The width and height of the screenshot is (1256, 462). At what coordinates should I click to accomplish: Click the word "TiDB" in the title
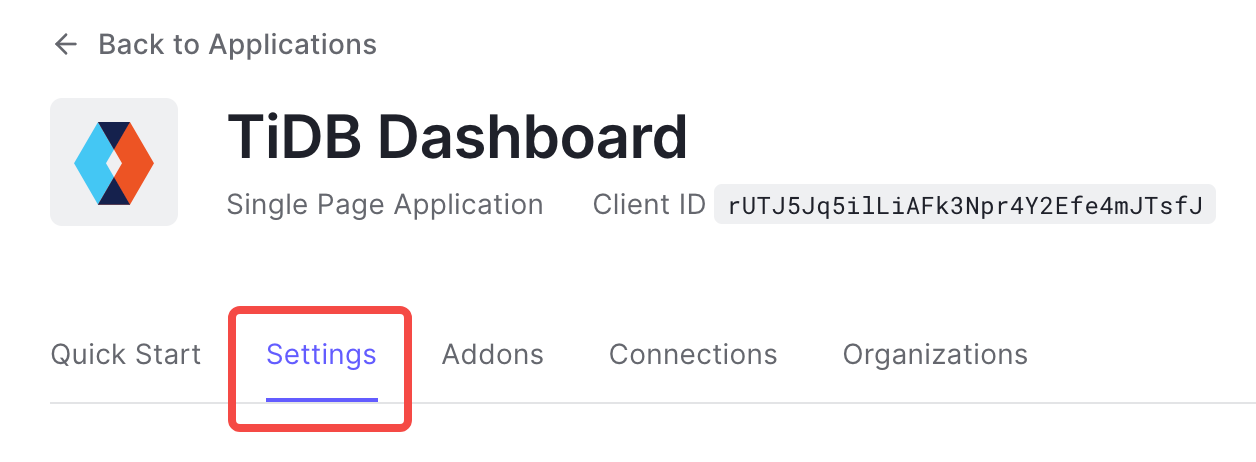[x=294, y=137]
